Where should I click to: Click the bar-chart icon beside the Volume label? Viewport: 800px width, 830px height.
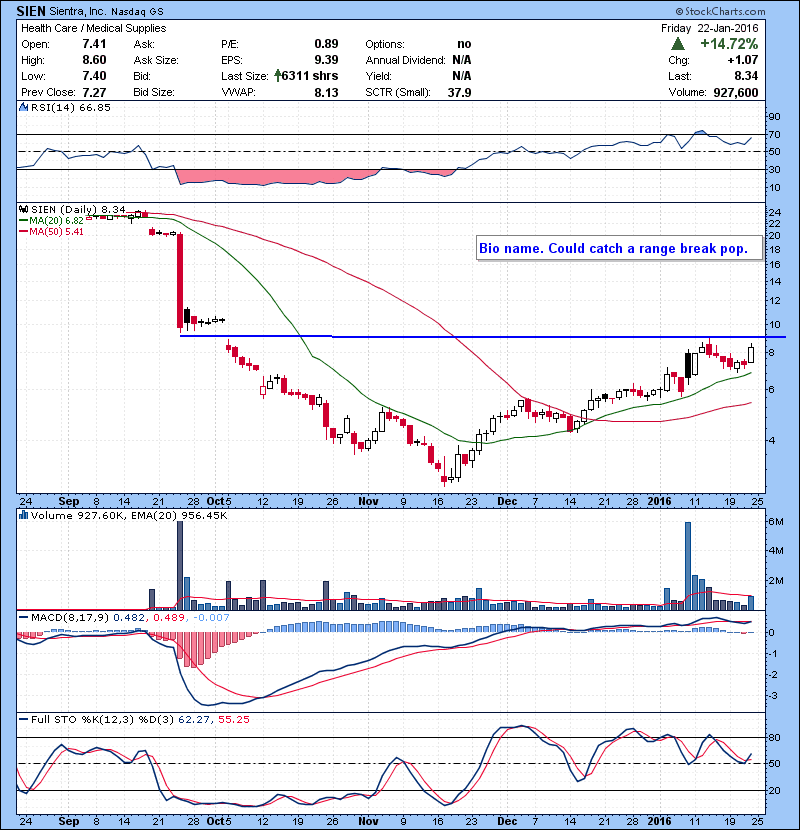[23, 515]
